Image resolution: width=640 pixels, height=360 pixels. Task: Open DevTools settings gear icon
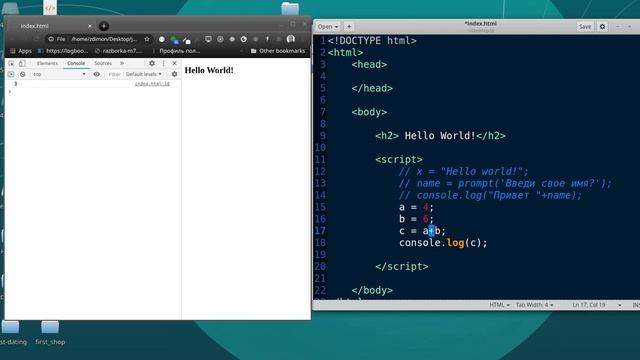(152, 63)
